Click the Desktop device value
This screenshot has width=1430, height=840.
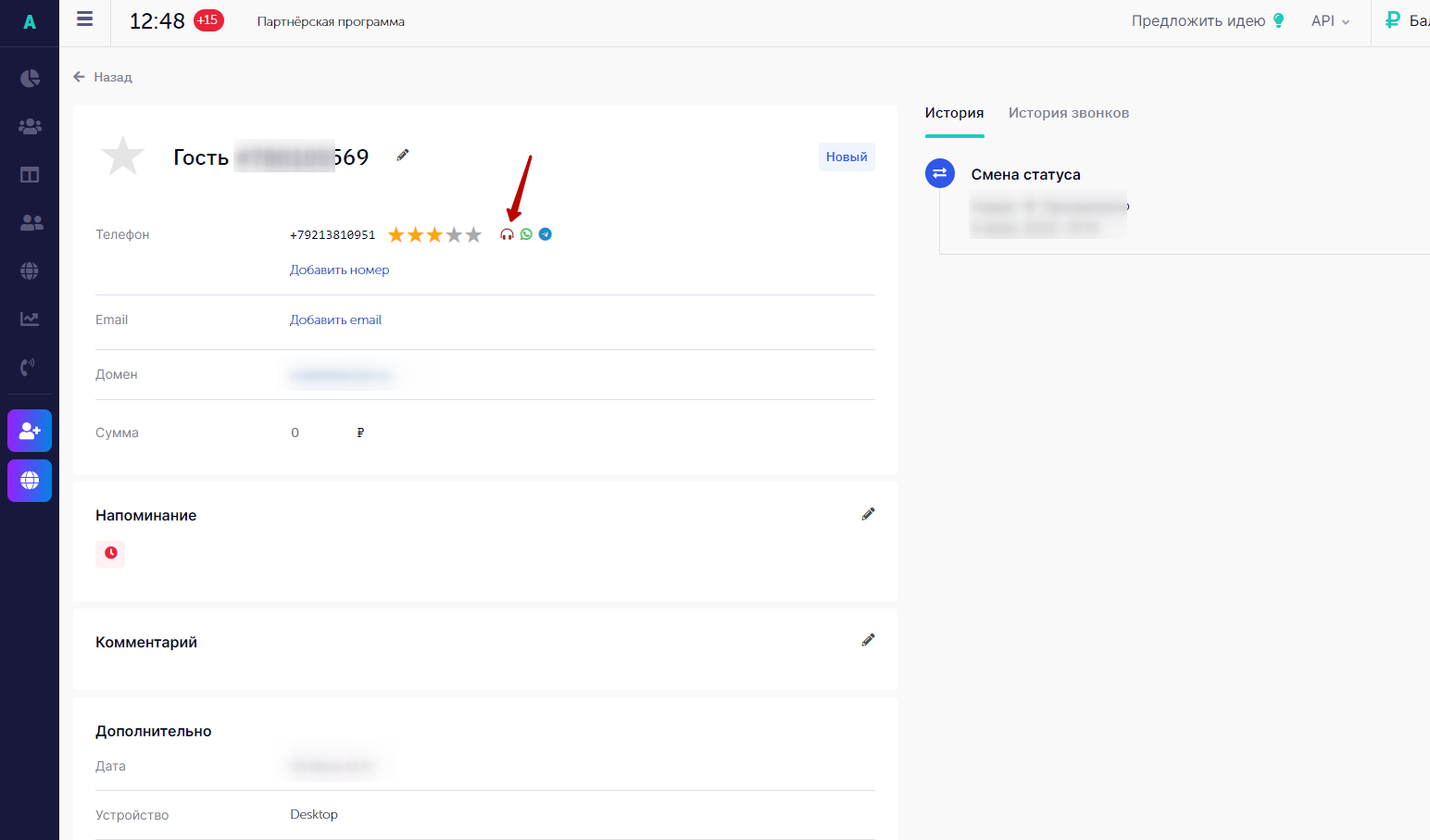click(x=314, y=814)
